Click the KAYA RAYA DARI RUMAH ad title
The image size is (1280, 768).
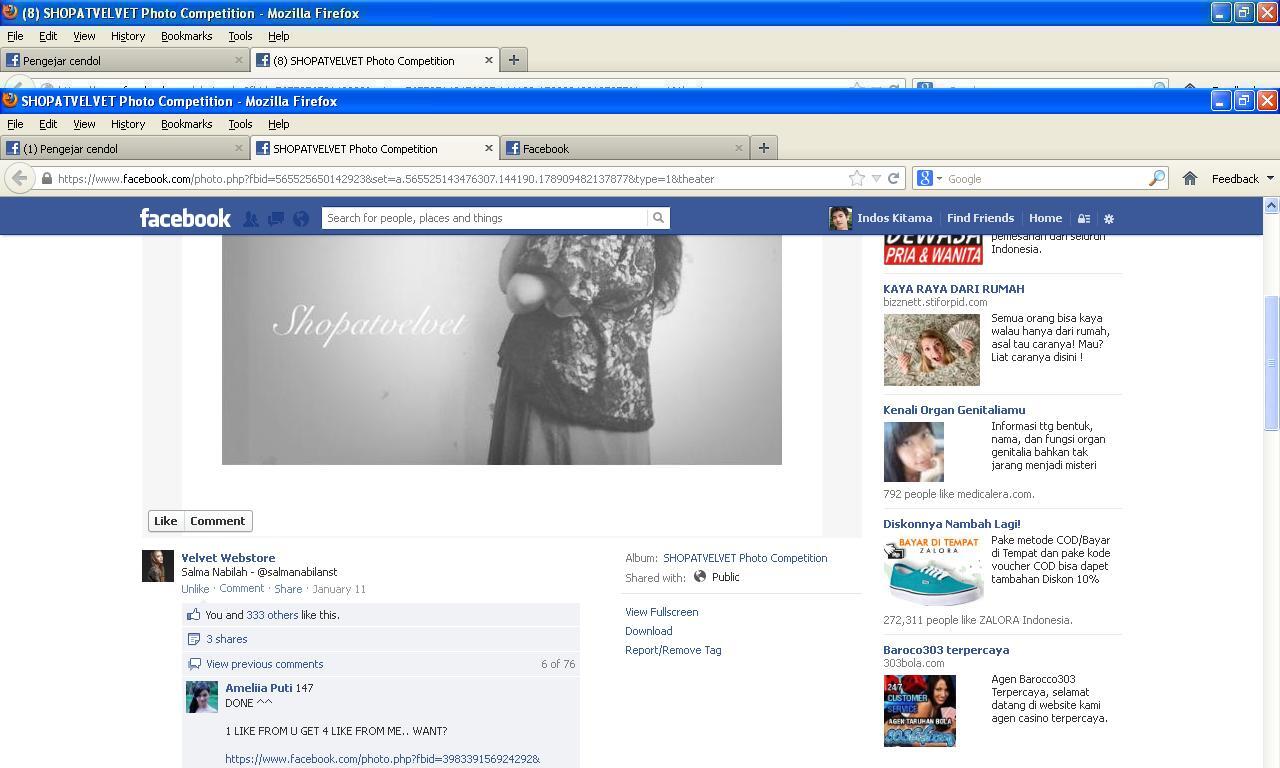click(953, 289)
